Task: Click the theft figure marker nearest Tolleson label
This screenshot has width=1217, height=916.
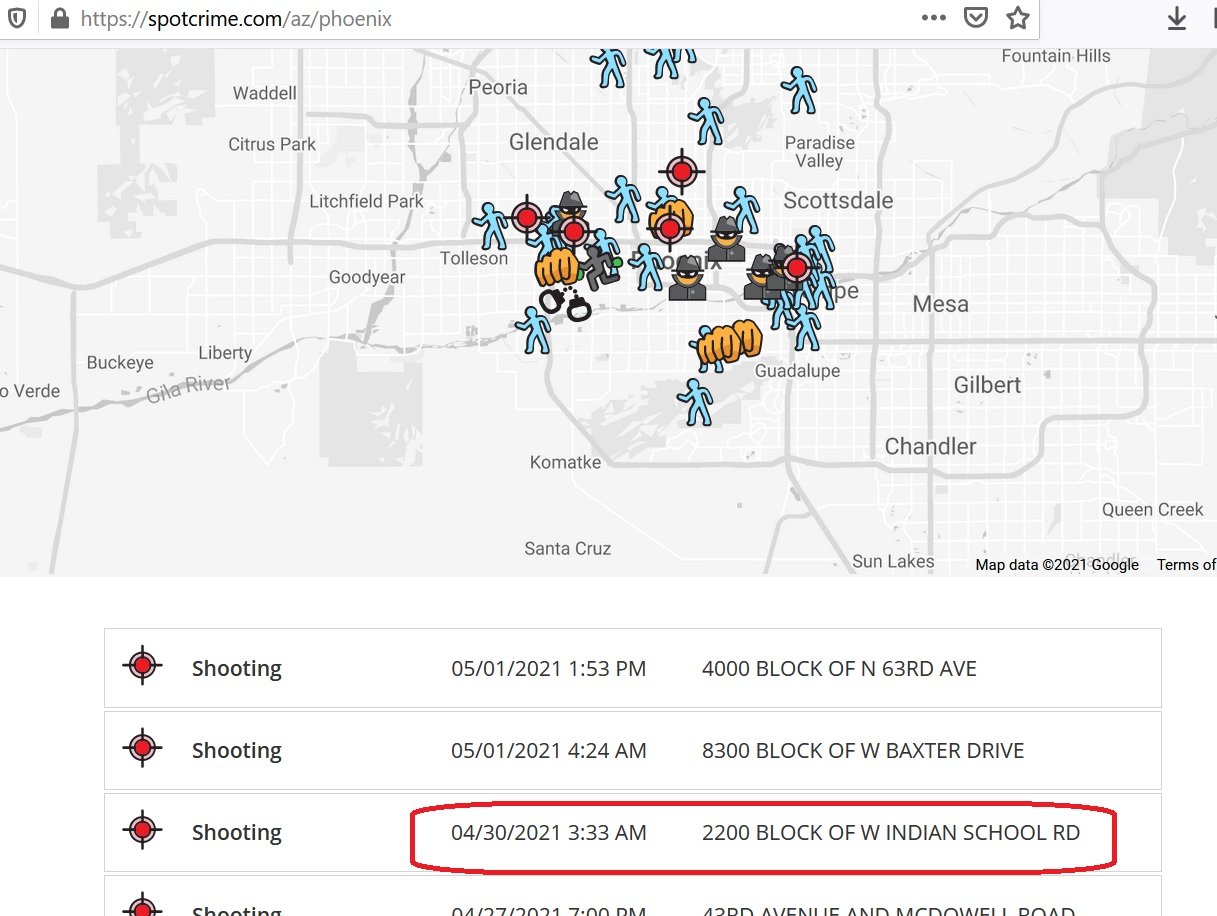Action: point(490,225)
